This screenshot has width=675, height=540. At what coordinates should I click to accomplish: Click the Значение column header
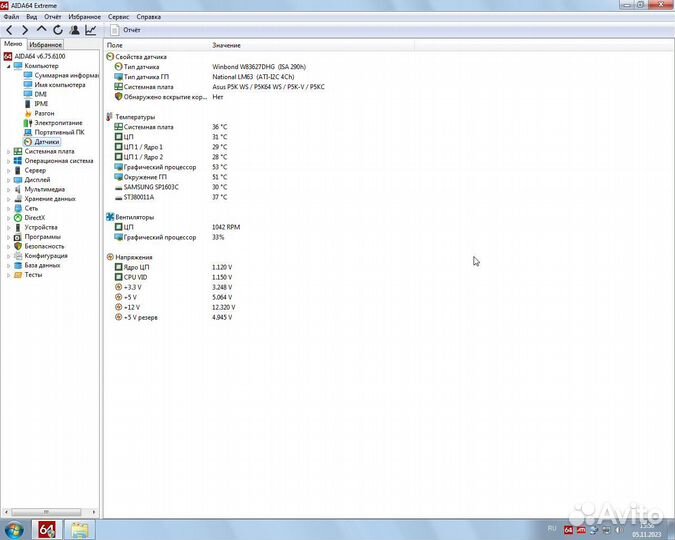[x=312, y=45]
